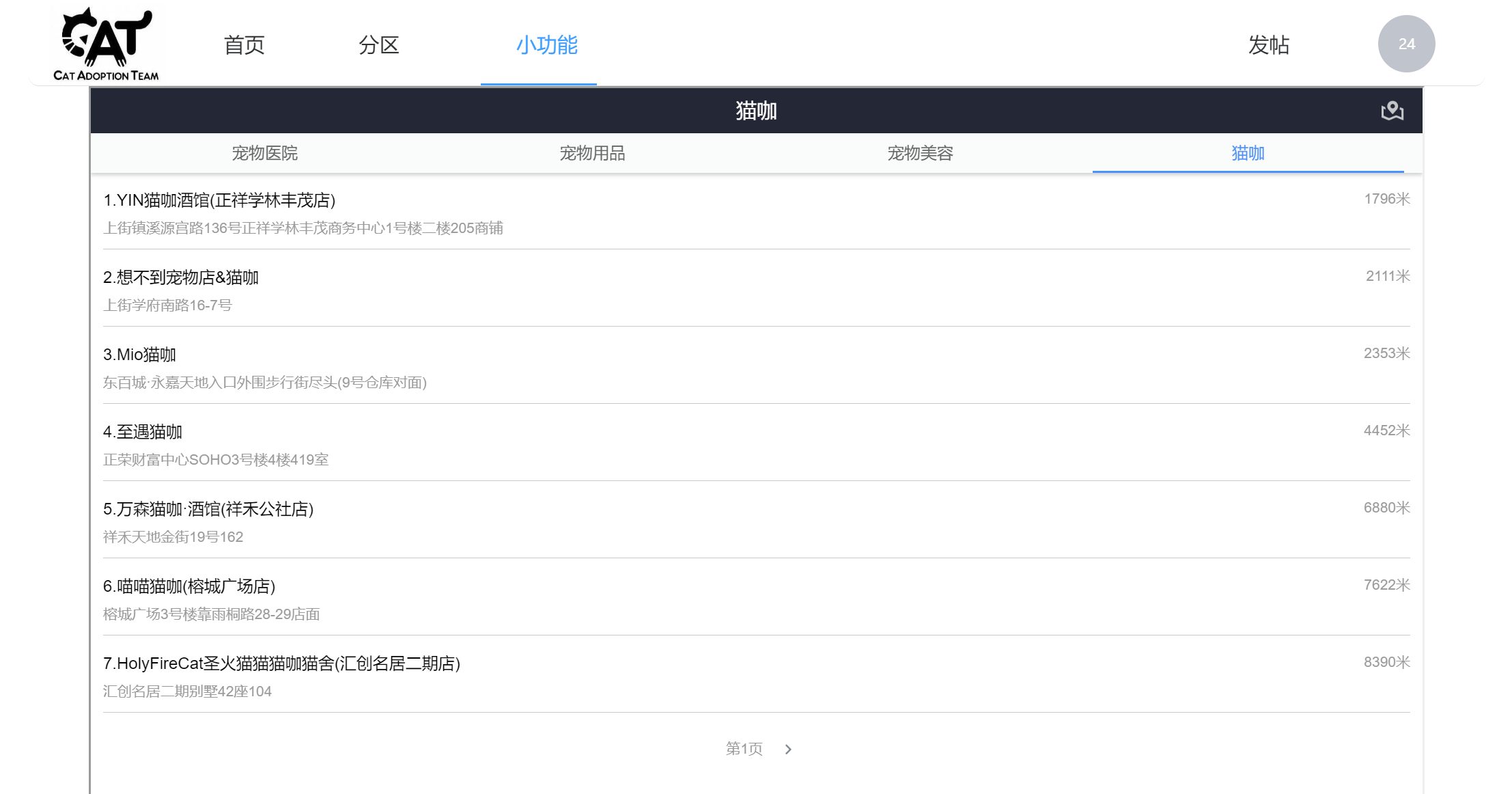
Task: Switch to the 宠物用品 tab
Action: pos(592,153)
